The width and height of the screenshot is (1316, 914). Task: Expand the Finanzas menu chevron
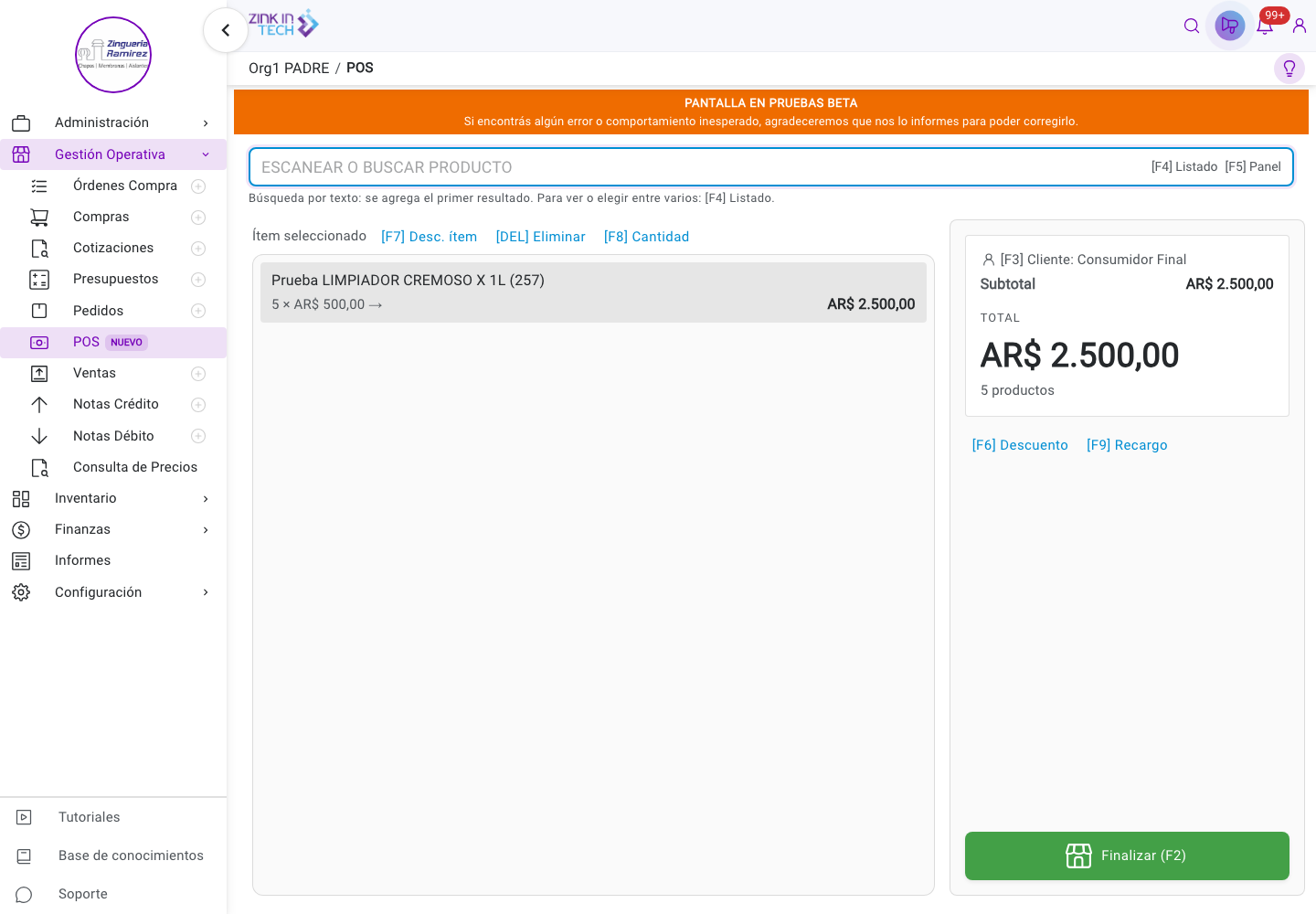(x=206, y=529)
